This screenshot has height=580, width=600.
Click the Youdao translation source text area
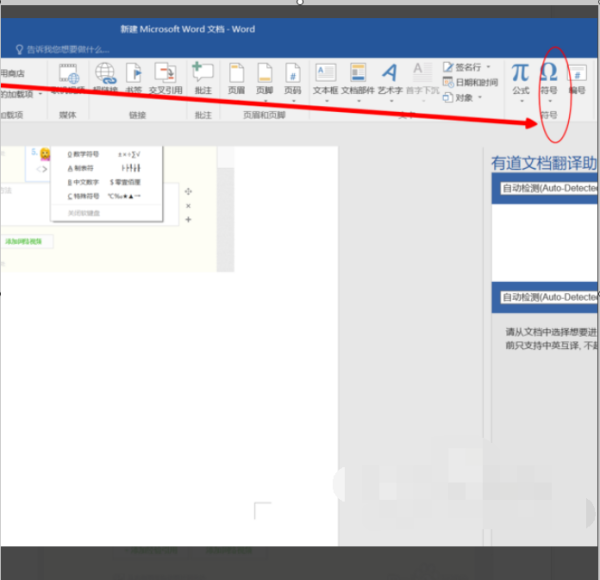click(x=545, y=243)
